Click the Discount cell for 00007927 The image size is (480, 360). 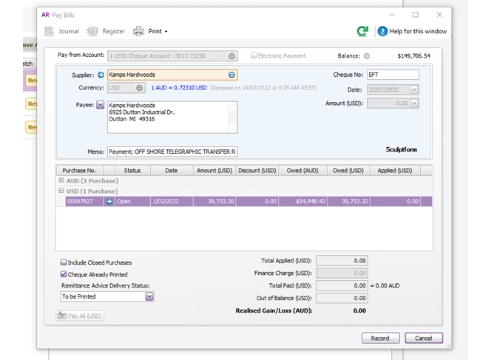tap(257, 201)
